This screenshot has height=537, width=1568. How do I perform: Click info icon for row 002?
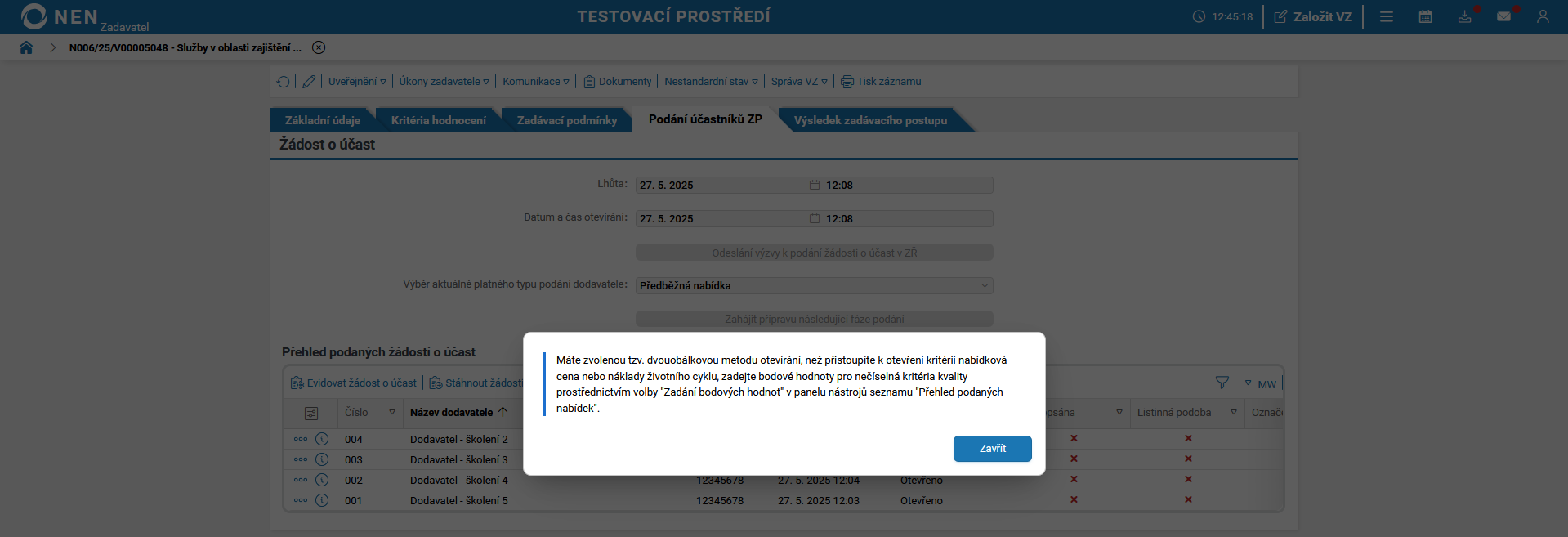[x=322, y=480]
